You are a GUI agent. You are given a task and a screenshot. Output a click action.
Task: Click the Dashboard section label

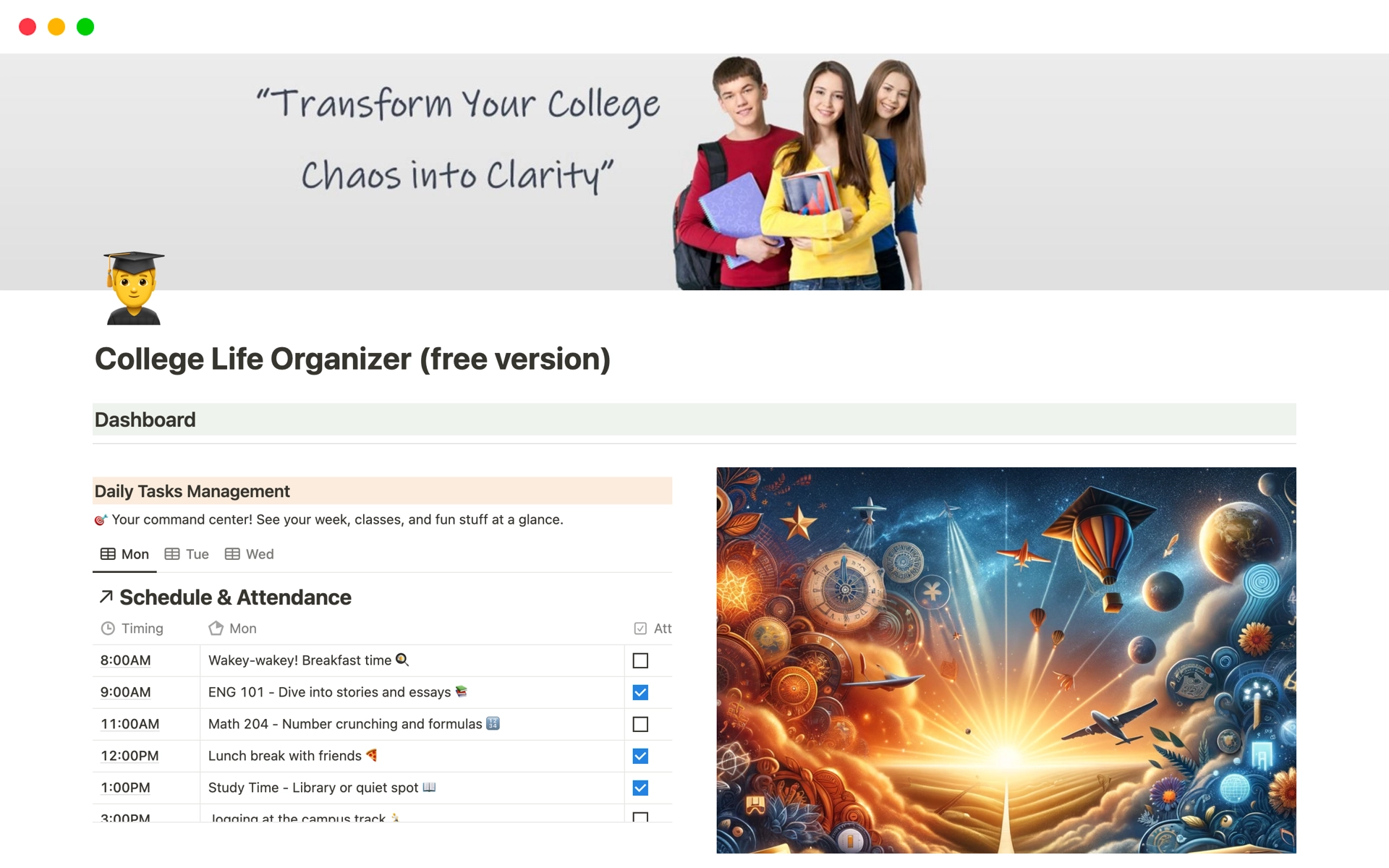coord(145,418)
